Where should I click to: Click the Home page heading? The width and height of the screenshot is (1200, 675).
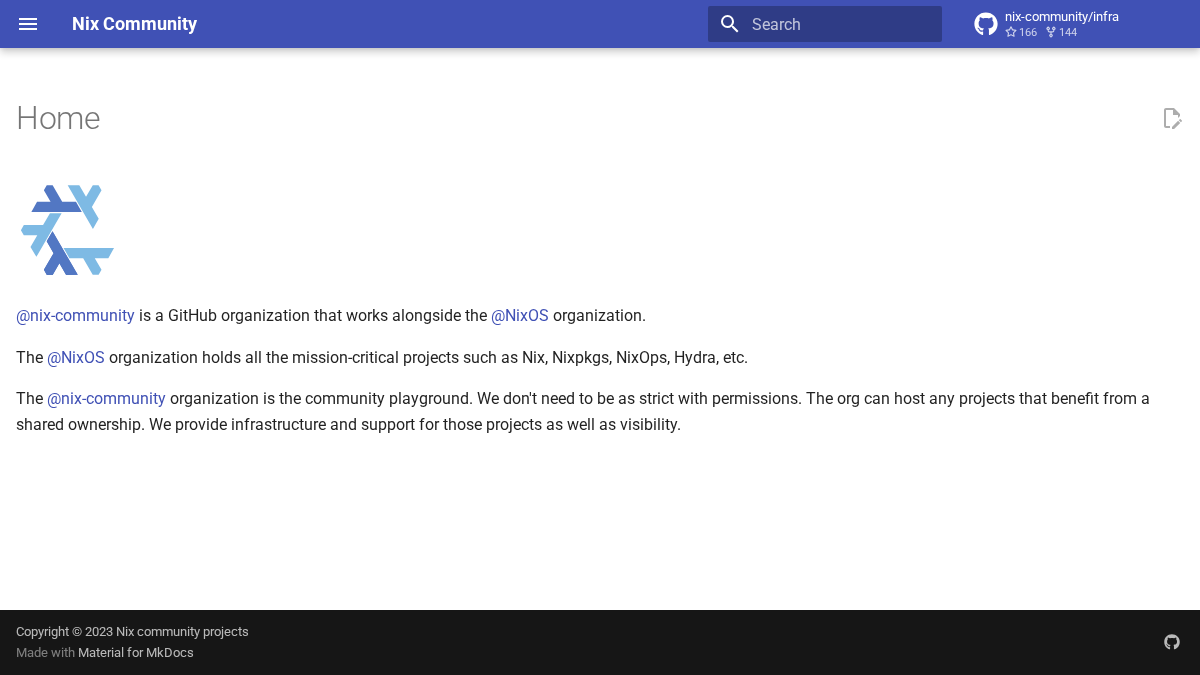point(58,118)
